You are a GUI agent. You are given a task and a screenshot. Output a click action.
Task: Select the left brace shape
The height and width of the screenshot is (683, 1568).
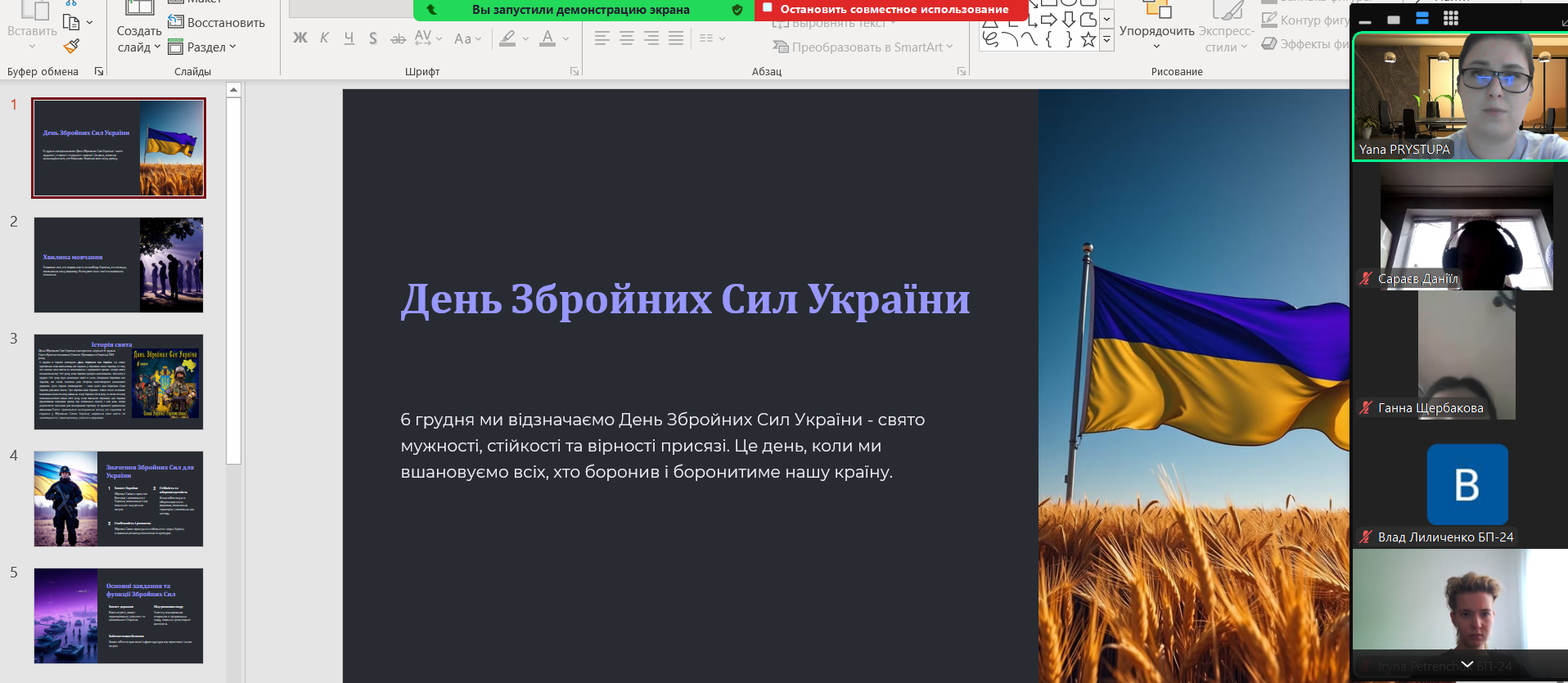[x=1049, y=38]
